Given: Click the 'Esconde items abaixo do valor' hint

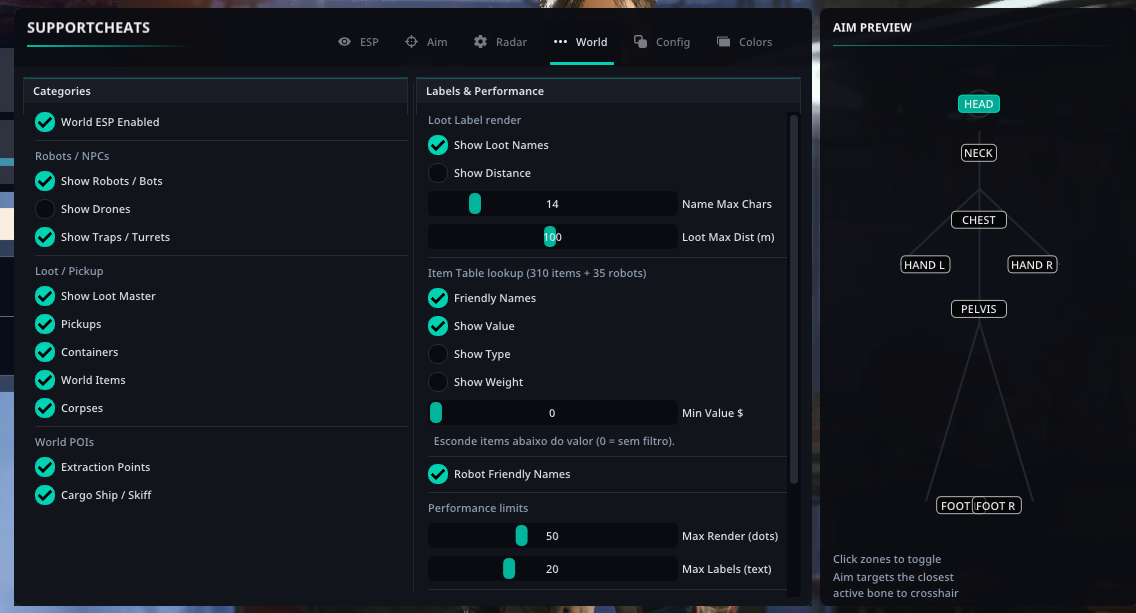Looking at the screenshot, I should click(554, 441).
